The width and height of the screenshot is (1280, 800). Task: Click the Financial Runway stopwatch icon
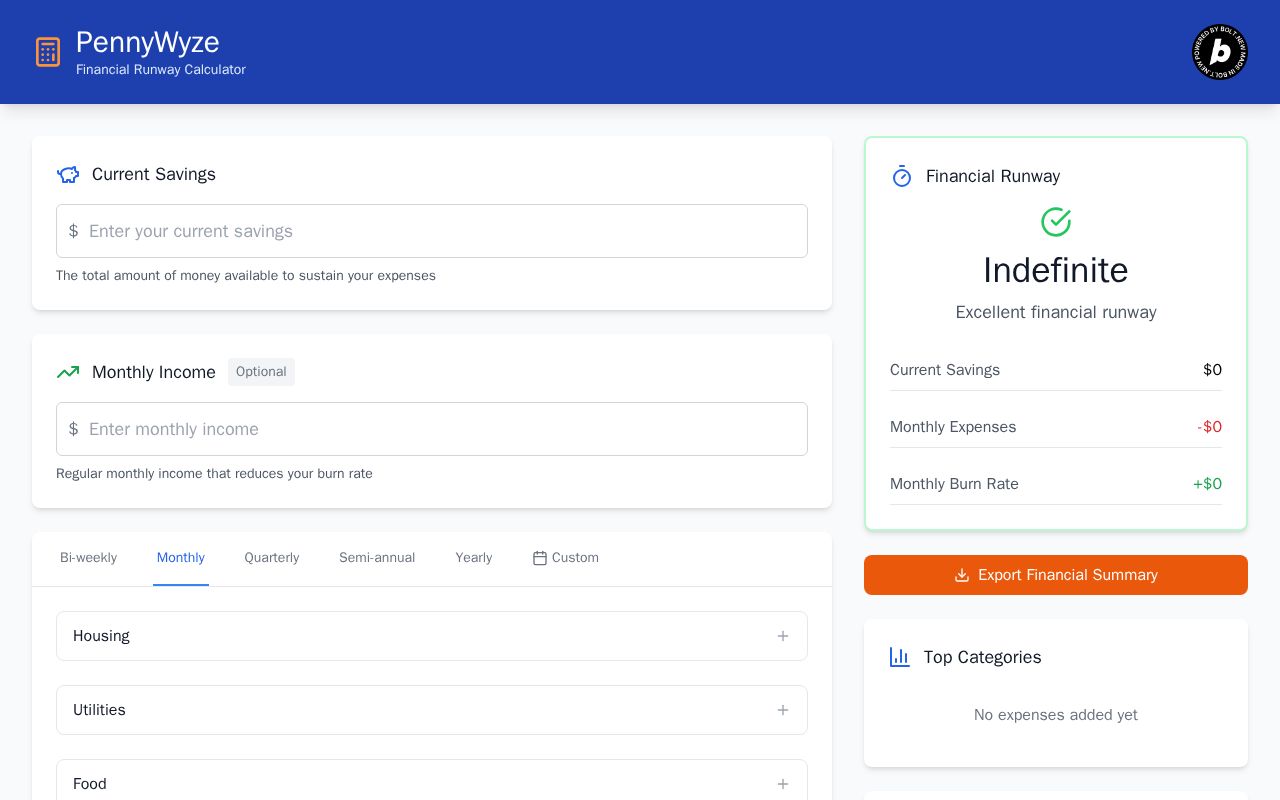coord(902,176)
